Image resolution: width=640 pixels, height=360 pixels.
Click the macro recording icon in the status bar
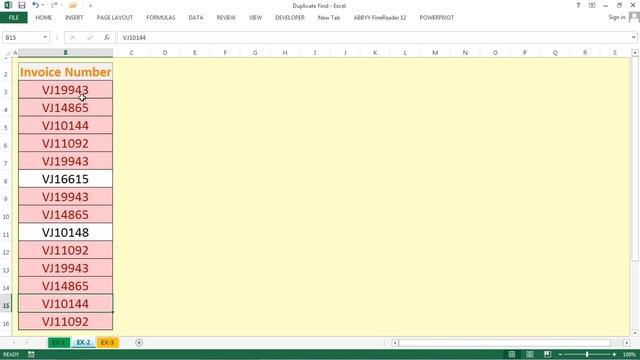[x=31, y=354]
